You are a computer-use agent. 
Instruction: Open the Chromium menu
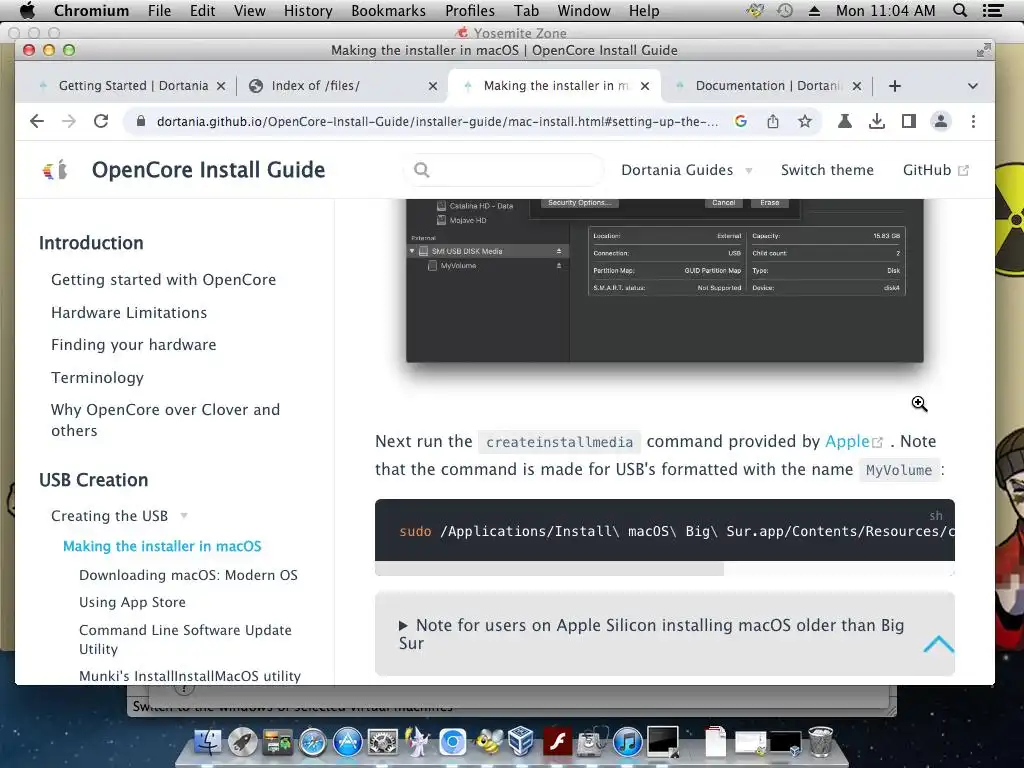click(x=91, y=10)
